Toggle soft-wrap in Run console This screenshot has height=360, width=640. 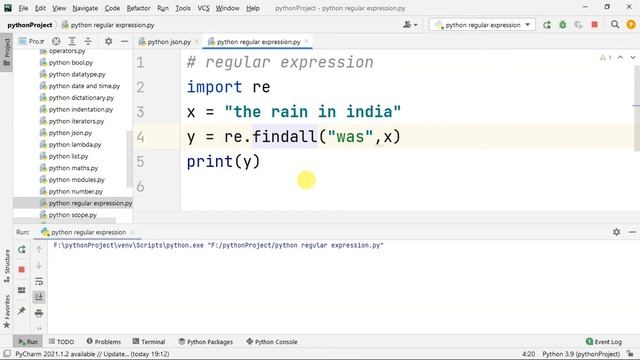(x=39, y=281)
